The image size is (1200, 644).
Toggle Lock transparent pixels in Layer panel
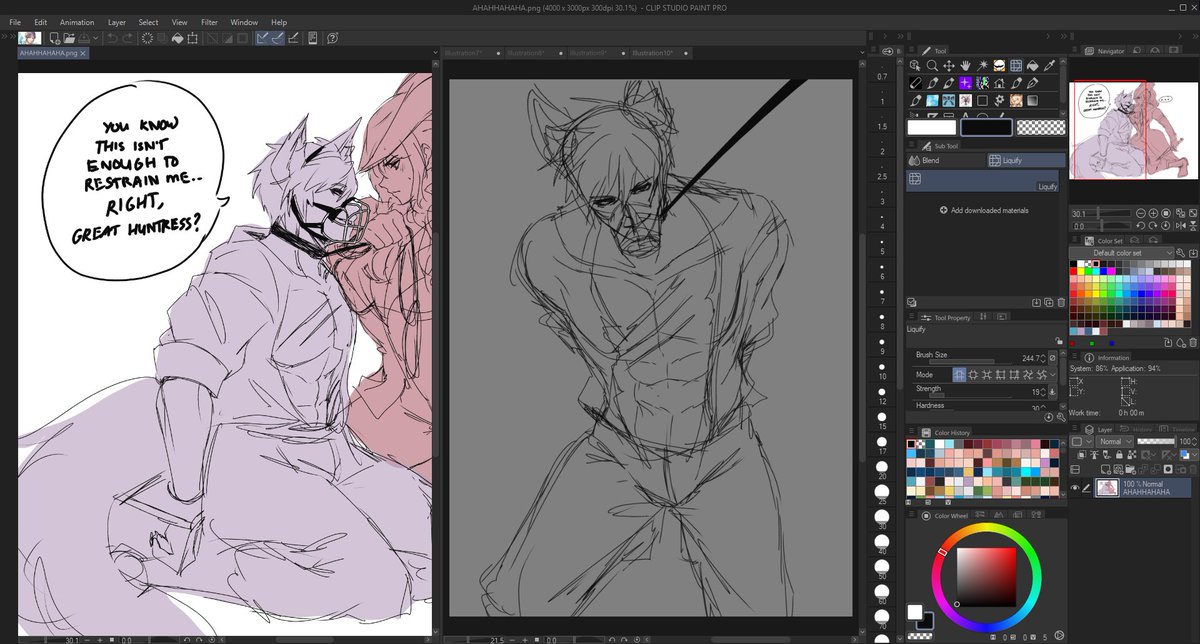1130,455
